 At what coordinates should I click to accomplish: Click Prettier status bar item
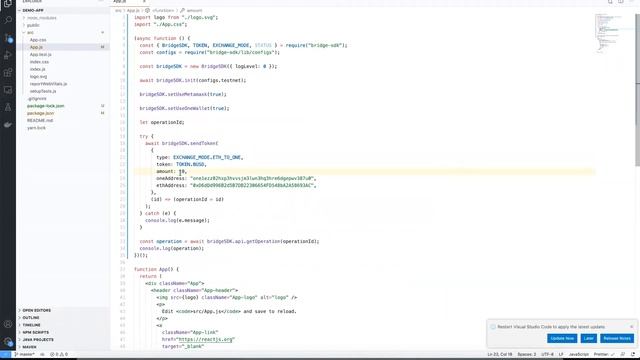coord(604,354)
